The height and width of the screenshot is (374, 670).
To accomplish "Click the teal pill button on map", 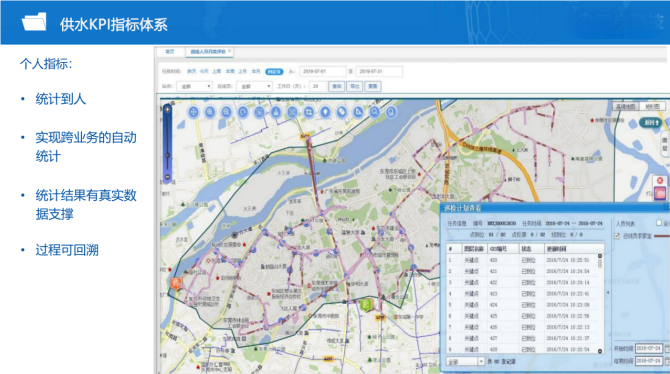I will 650,123.
